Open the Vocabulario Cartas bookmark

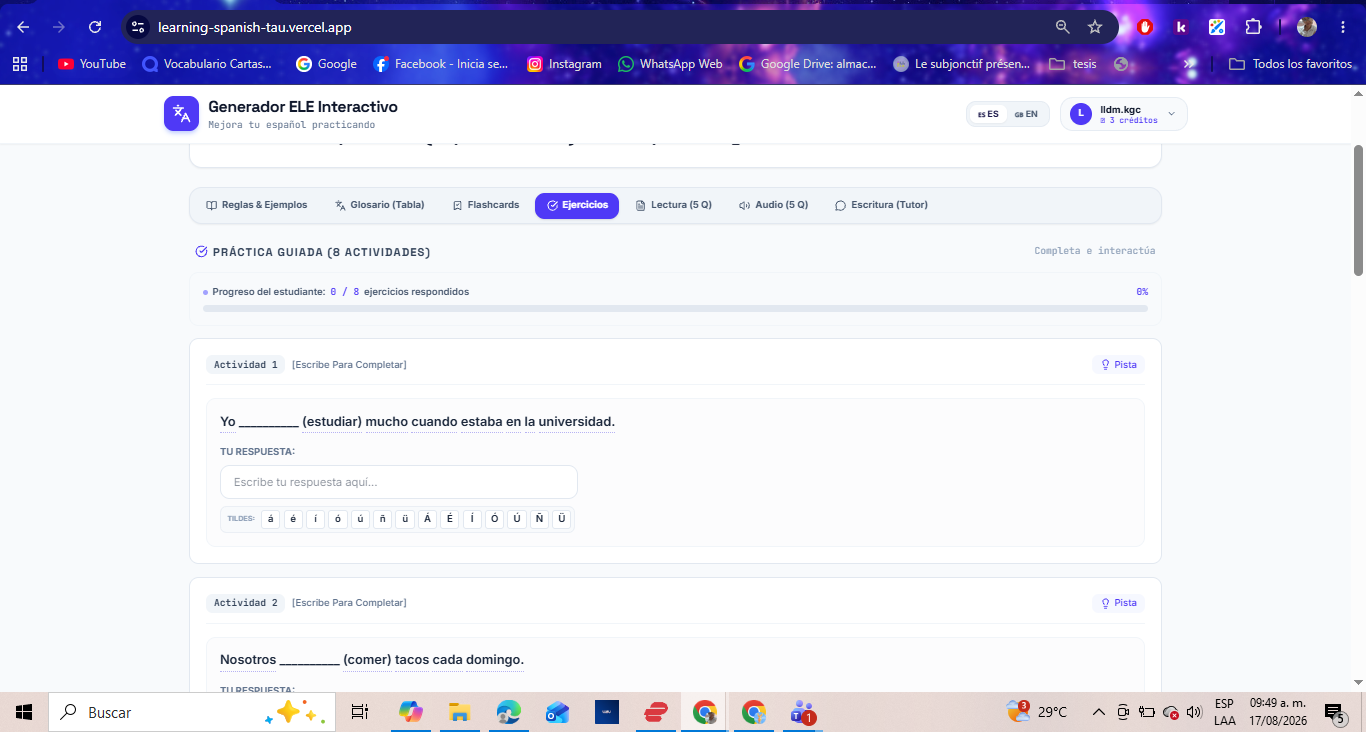click(x=207, y=64)
